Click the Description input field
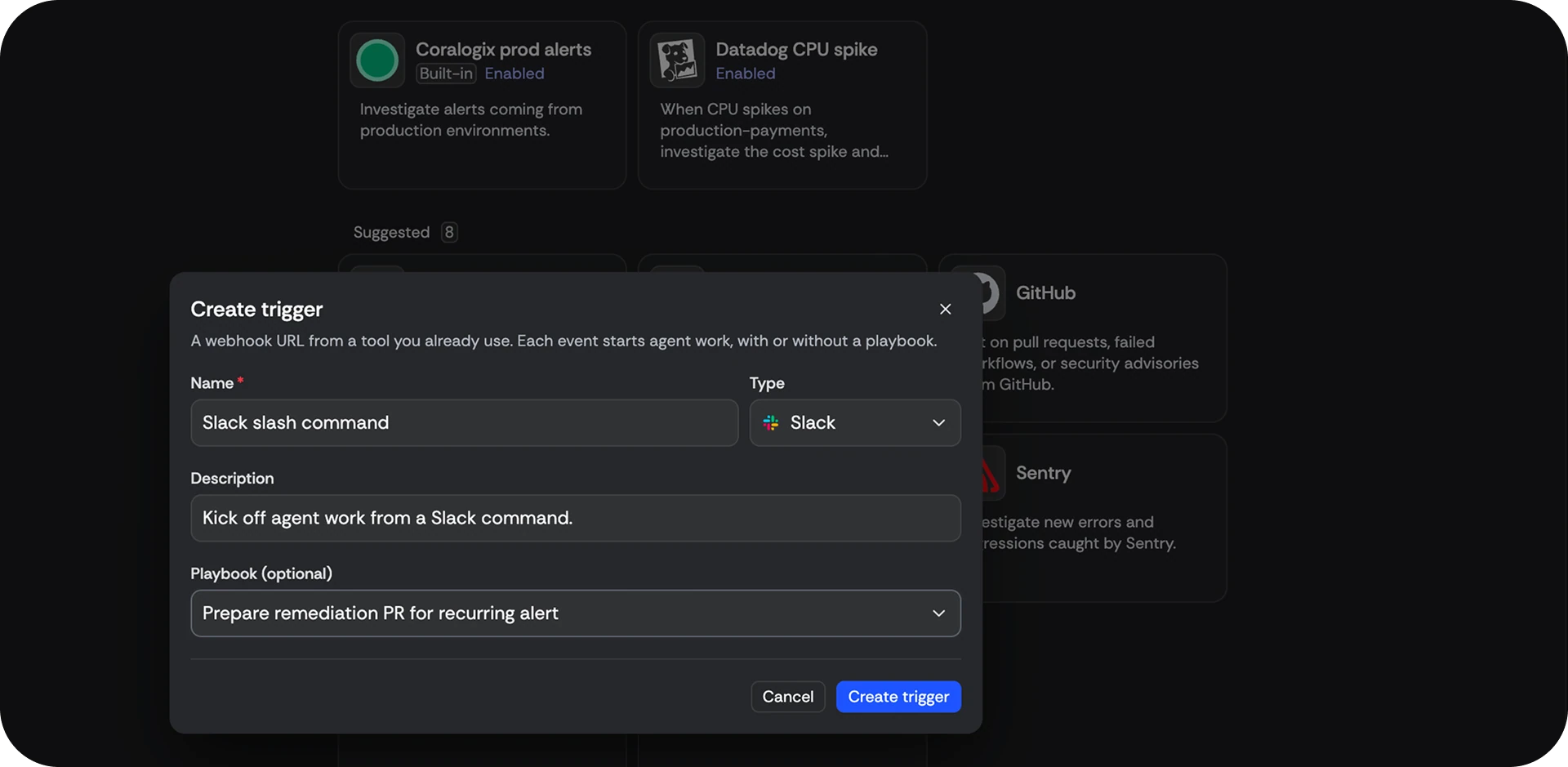 (575, 518)
